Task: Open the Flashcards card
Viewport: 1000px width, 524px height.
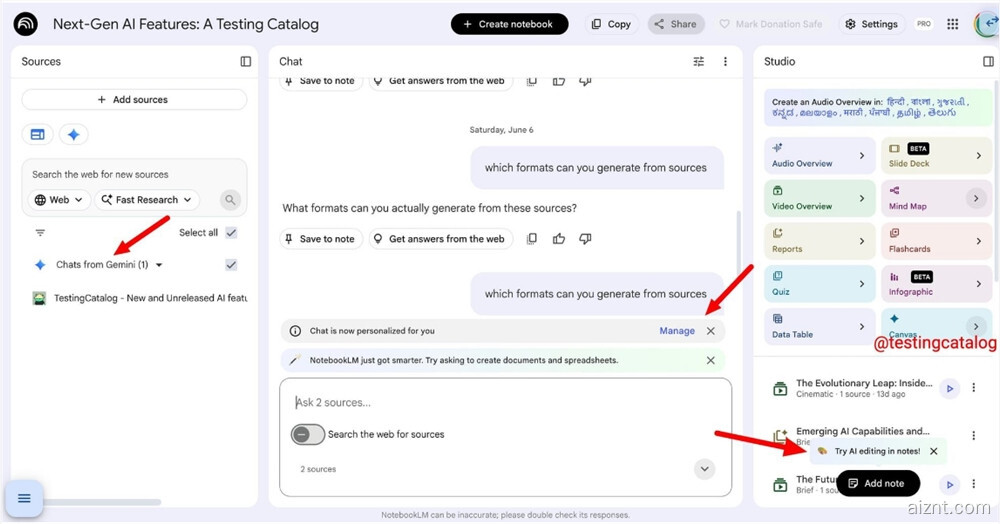Action: pyautogui.click(x=936, y=241)
